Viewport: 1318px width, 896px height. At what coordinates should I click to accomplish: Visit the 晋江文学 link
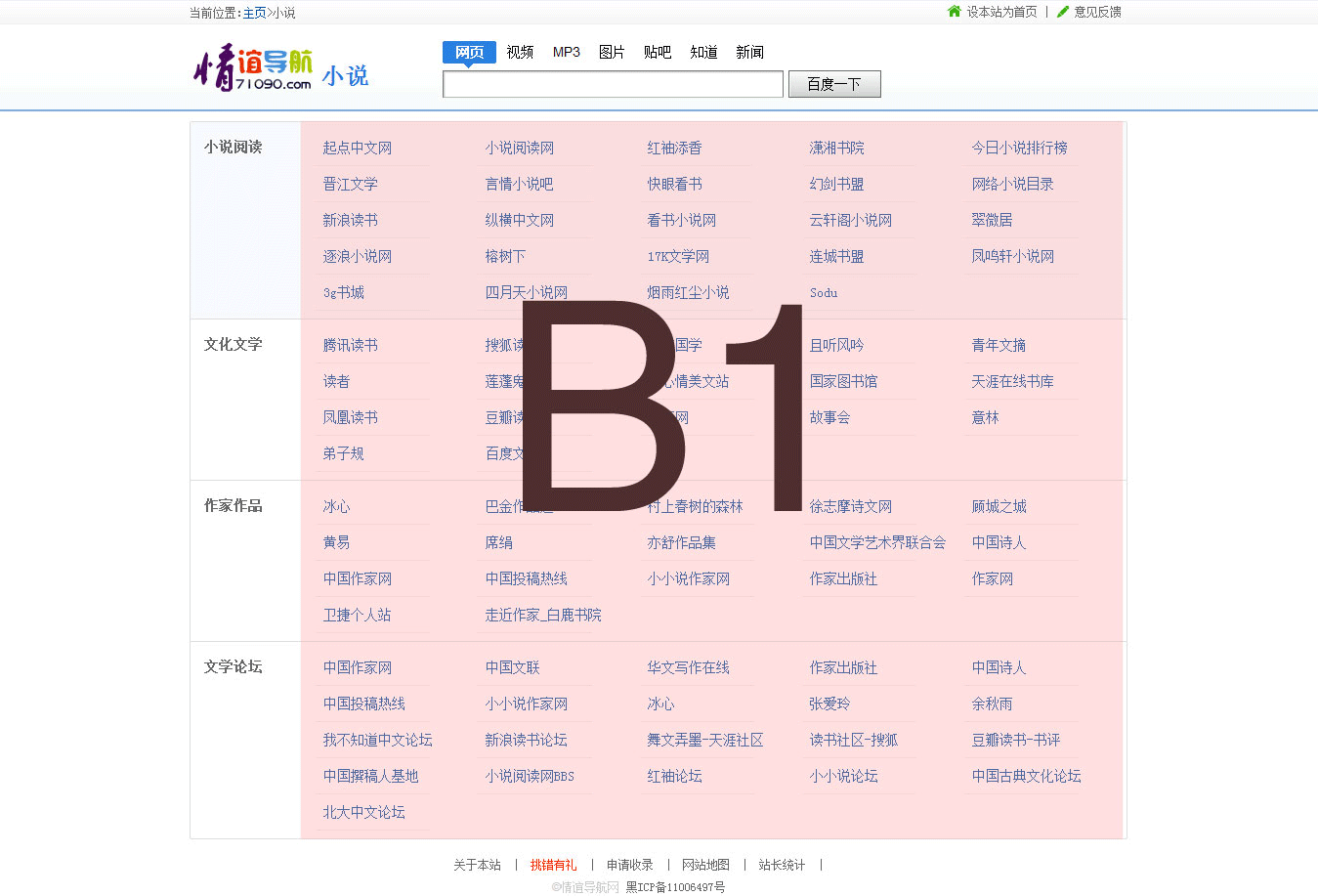pos(351,184)
